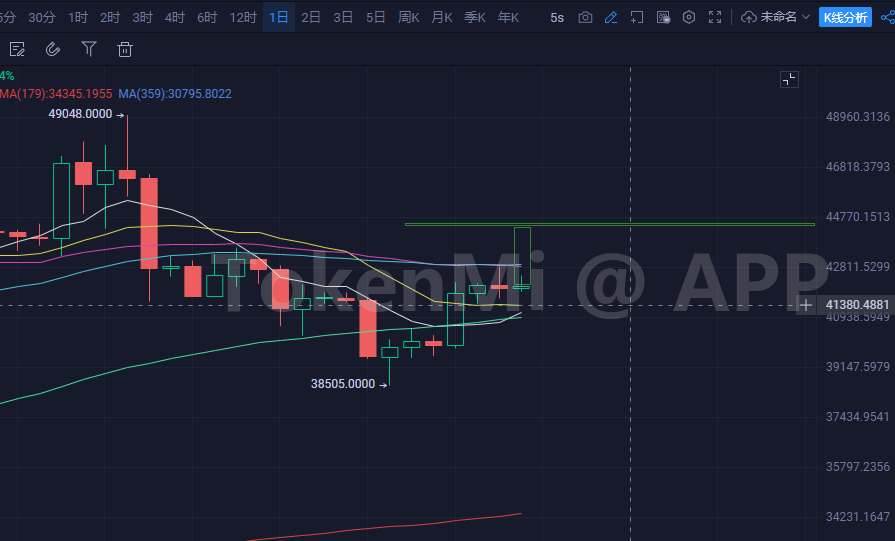Expand the 未命名 layout dropdown

click(805, 17)
